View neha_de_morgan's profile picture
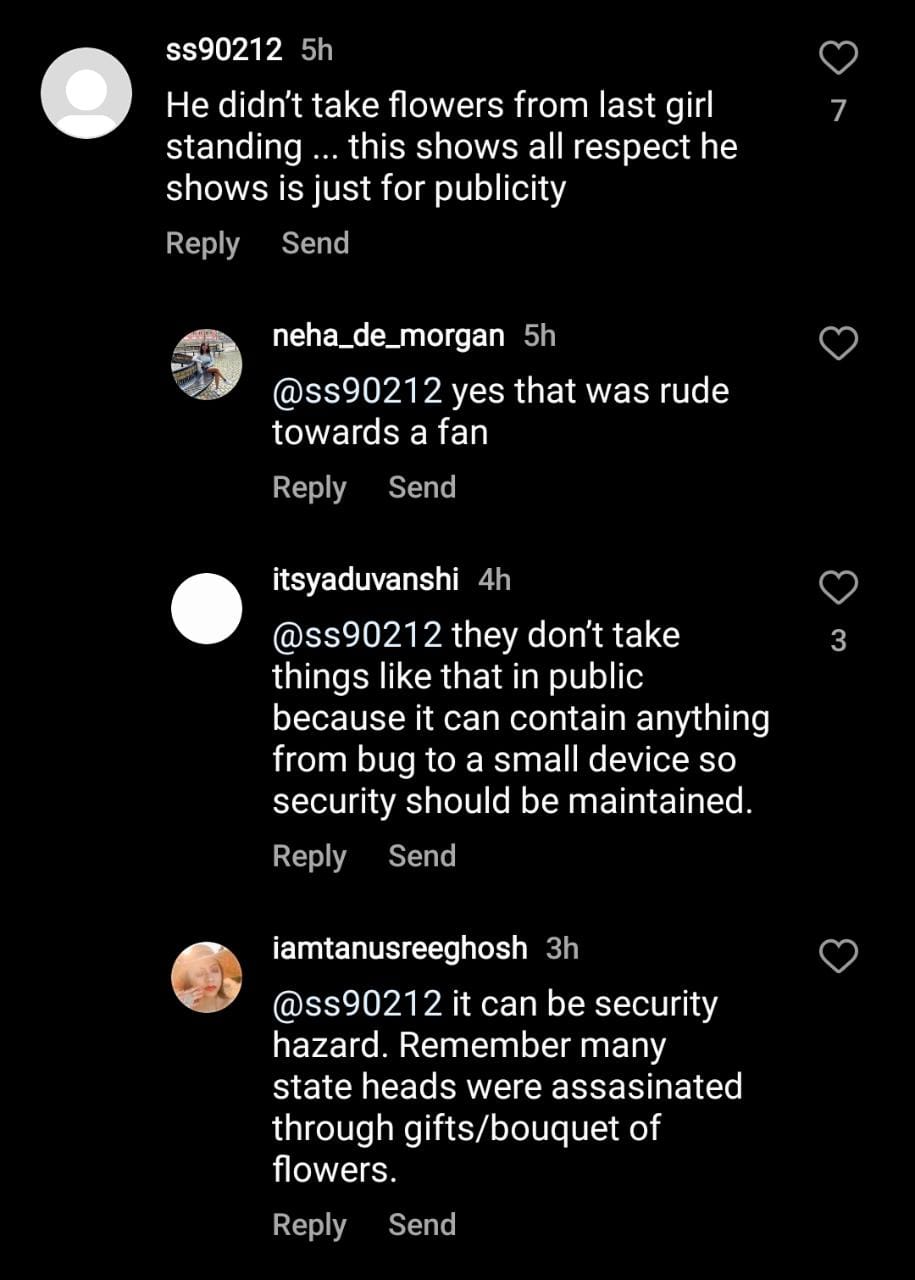This screenshot has width=915, height=1280. click(x=207, y=365)
